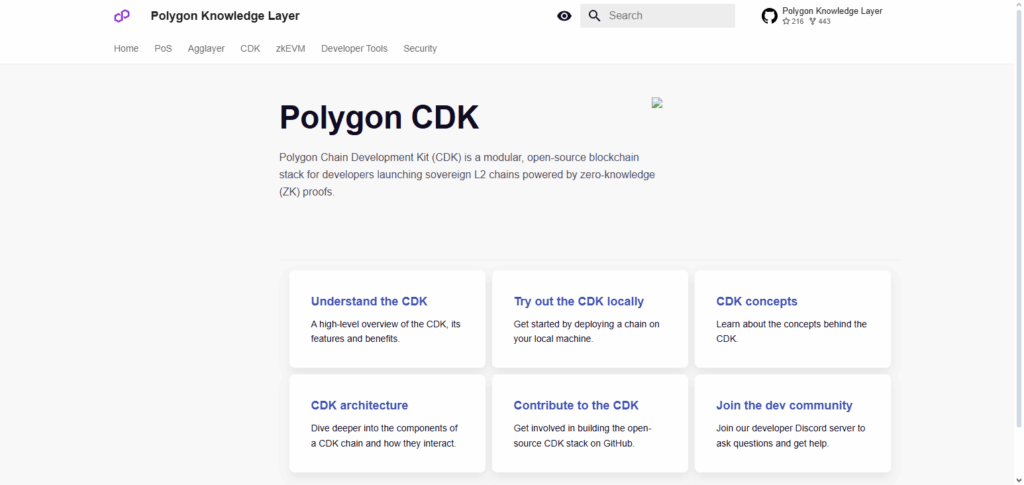Focus the Search input field
The image size is (1024, 485).
pyautogui.click(x=658, y=16)
